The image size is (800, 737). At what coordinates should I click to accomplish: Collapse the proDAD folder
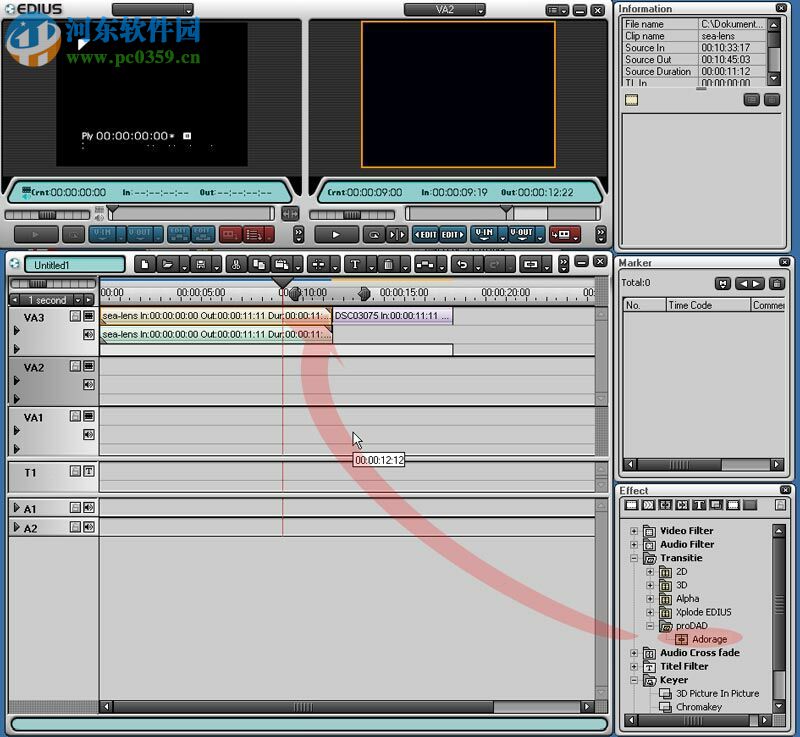tap(650, 626)
